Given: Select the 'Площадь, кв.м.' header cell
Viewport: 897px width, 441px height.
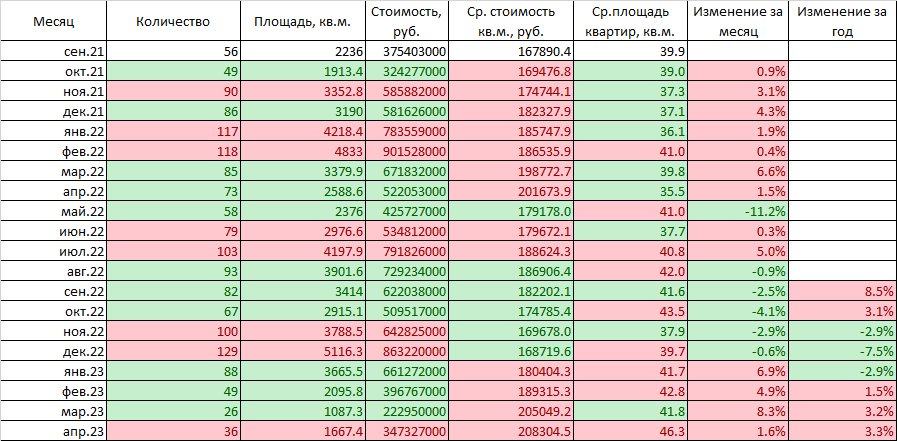Looking at the screenshot, I should click(303, 22).
